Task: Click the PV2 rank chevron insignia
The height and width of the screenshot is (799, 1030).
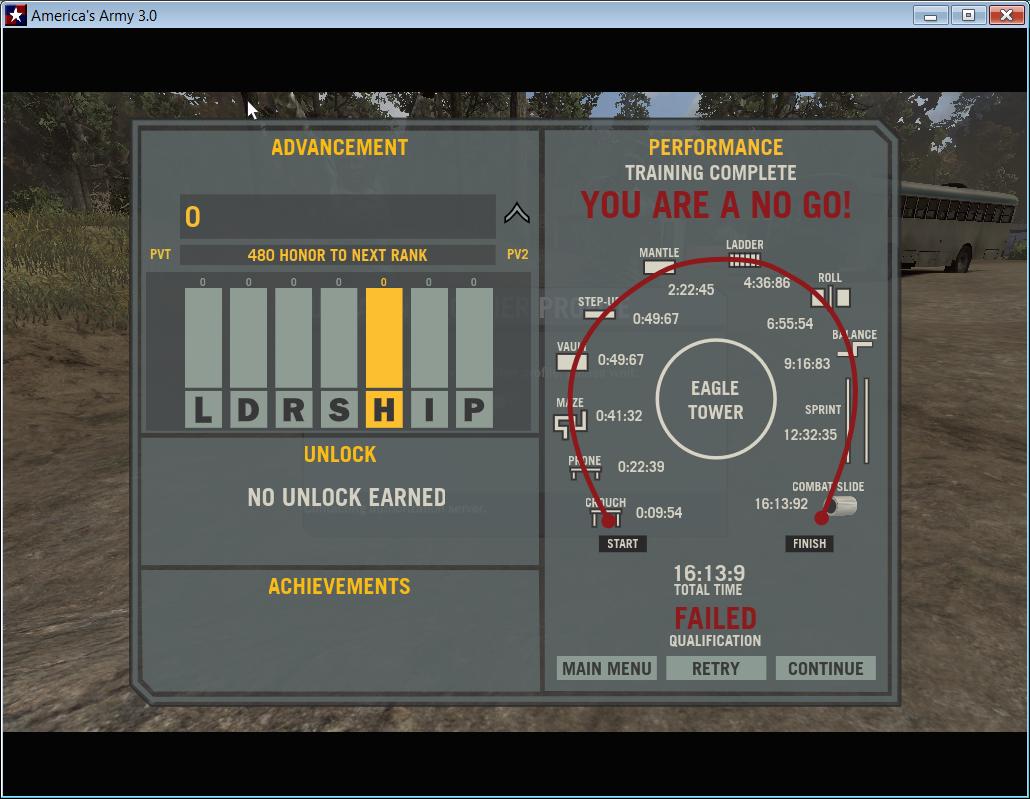Action: coord(517,213)
